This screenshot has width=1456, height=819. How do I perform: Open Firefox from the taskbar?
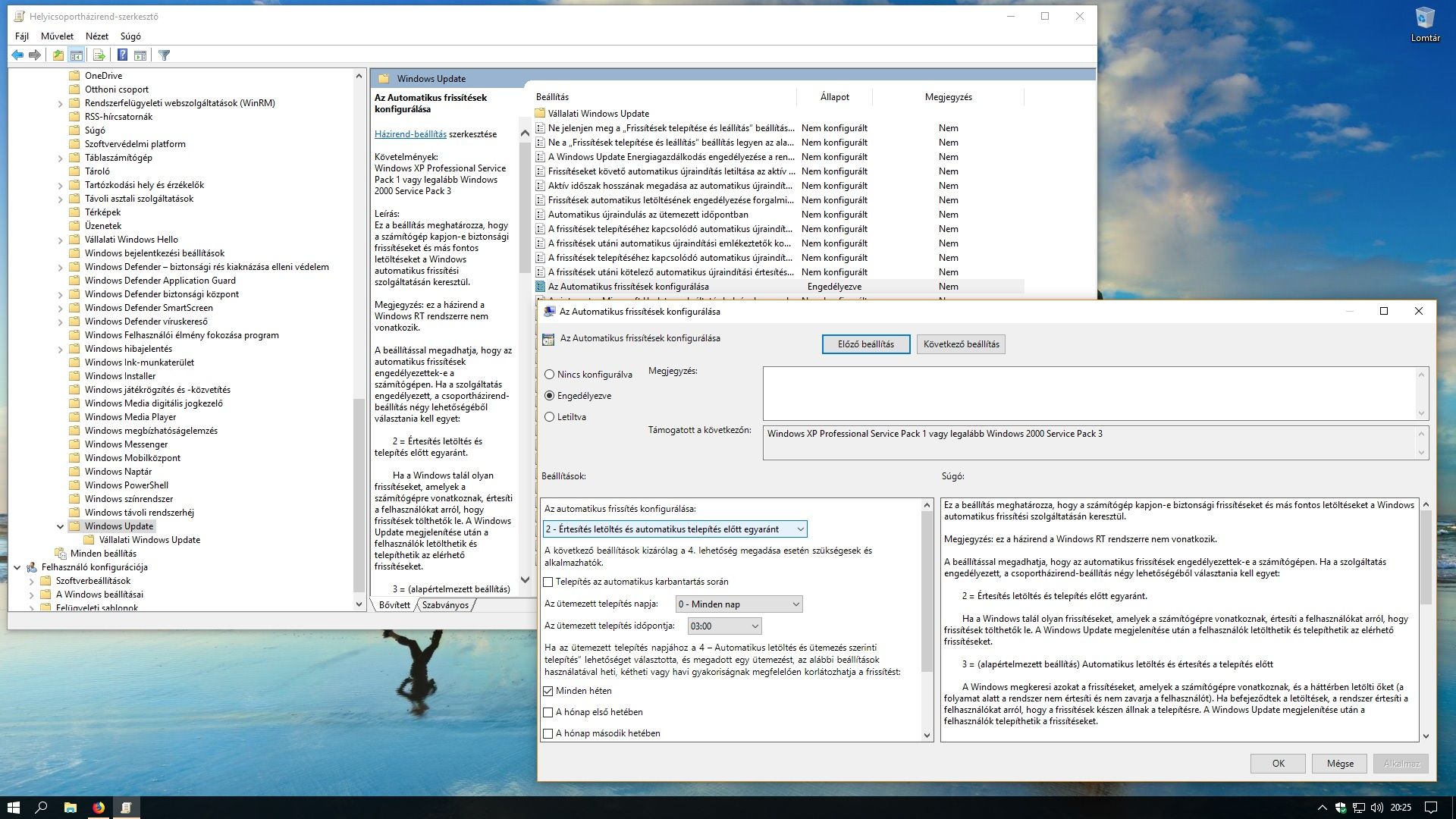(99, 807)
